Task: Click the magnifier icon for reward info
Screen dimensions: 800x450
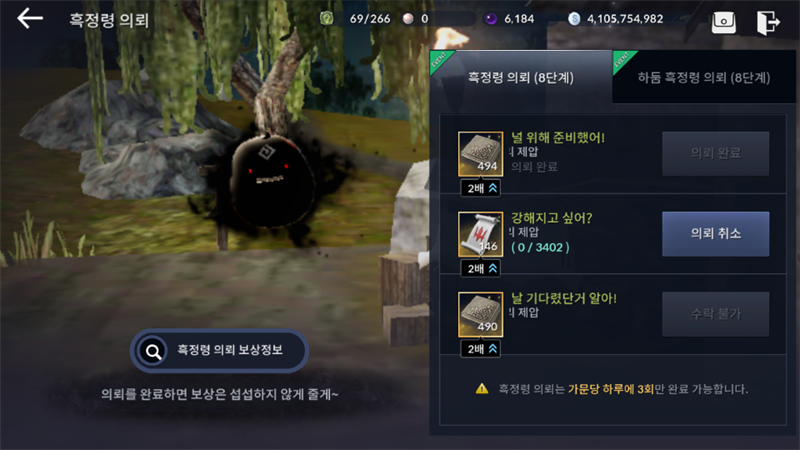Action: click(x=153, y=351)
